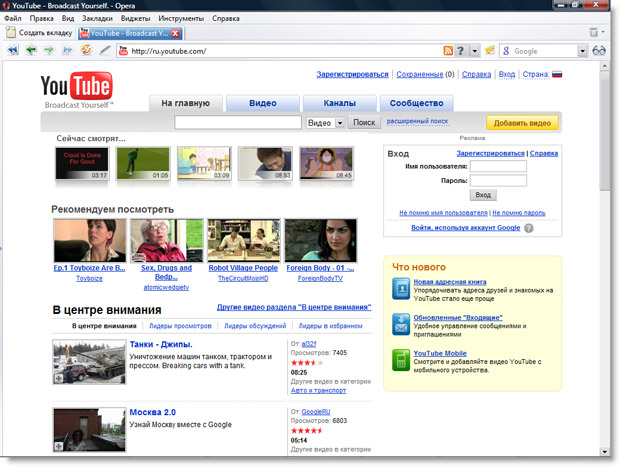
Task: Select Лидеры просмотров filter
Action: pos(180,326)
